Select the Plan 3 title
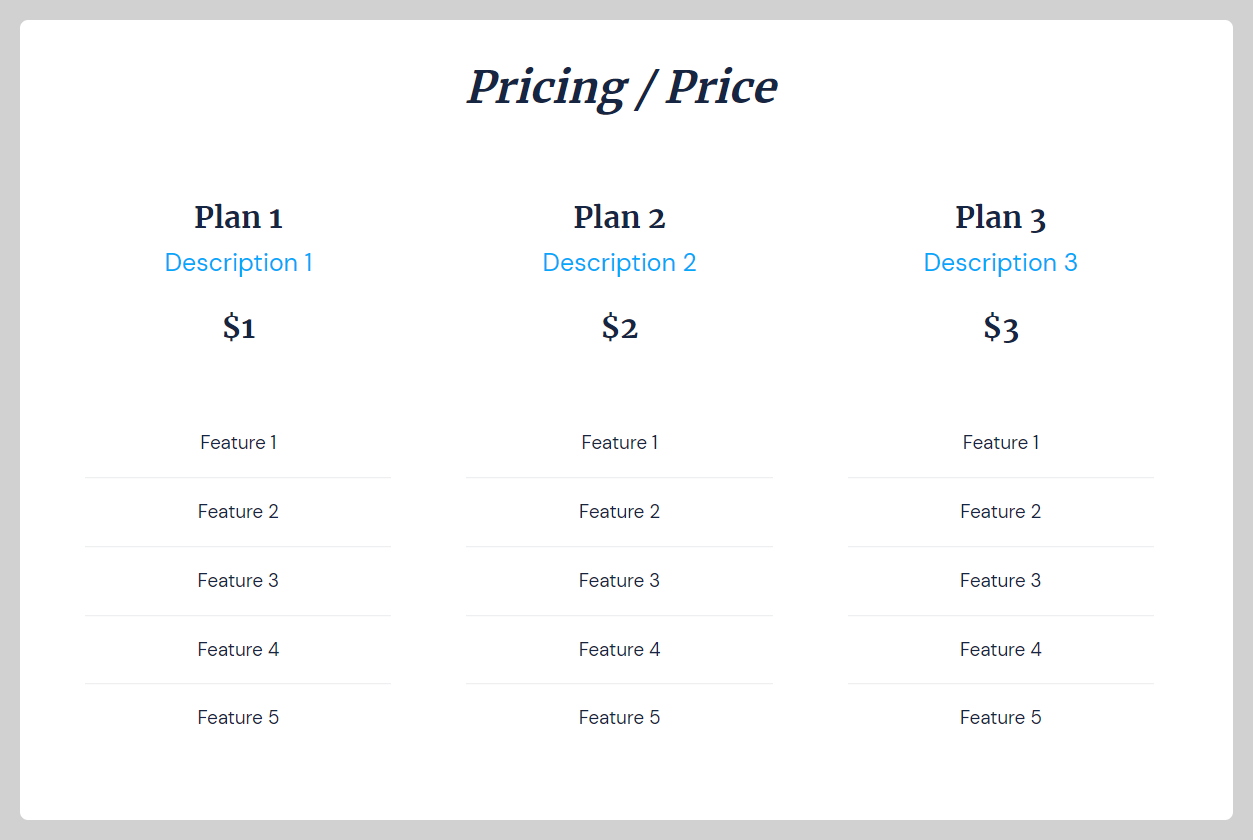 pyautogui.click(x=1000, y=217)
